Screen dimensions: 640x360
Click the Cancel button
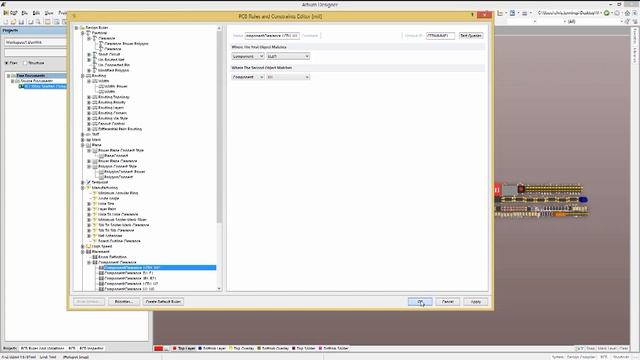tap(448, 302)
